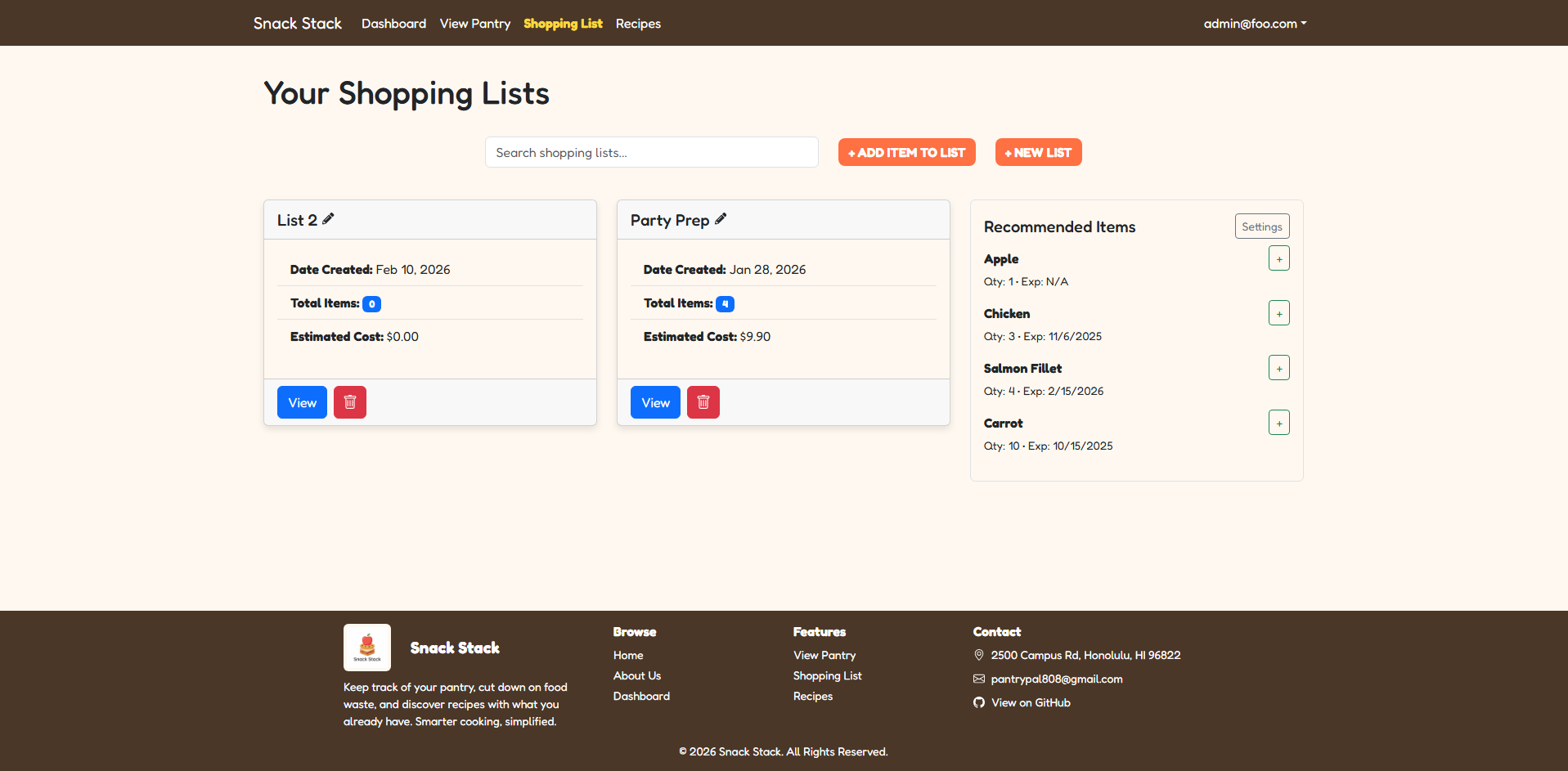Create a new list
This screenshot has height=771, width=1568.
click(1037, 152)
